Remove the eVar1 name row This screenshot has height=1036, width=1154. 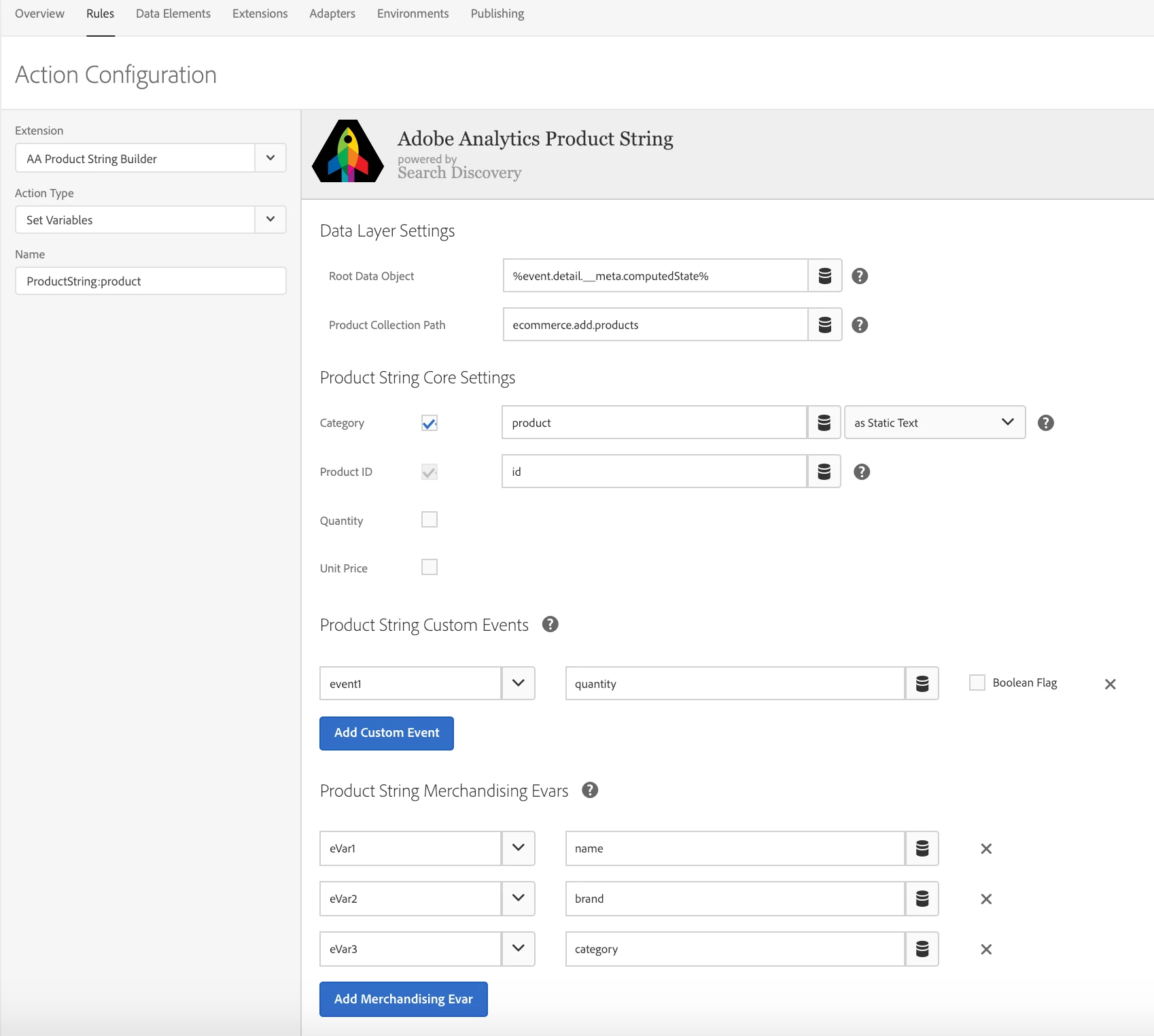pos(986,848)
